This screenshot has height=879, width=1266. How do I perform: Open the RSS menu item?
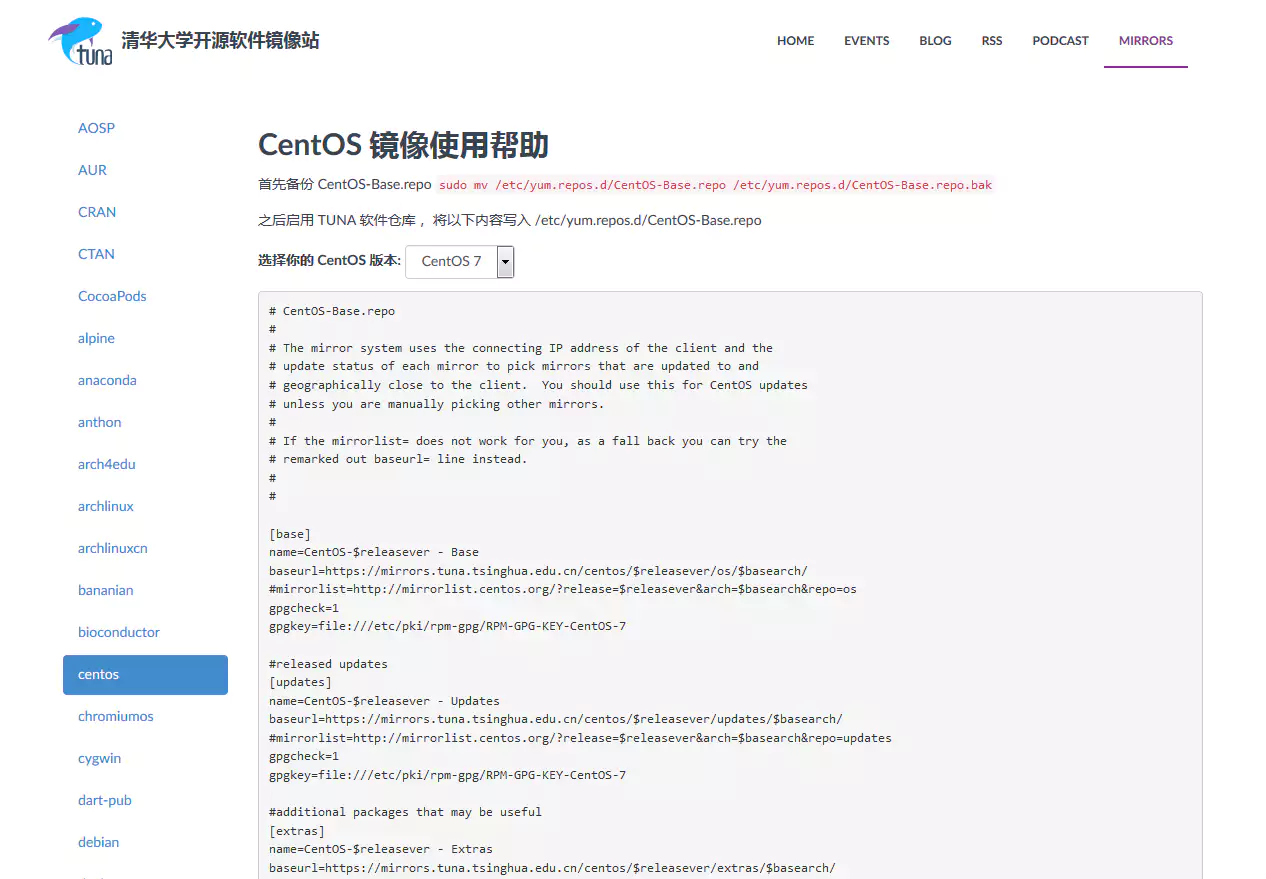coord(991,41)
